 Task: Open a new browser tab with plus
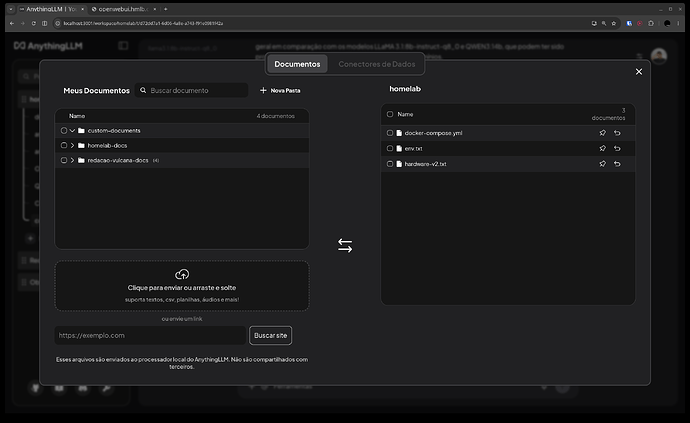166,9
